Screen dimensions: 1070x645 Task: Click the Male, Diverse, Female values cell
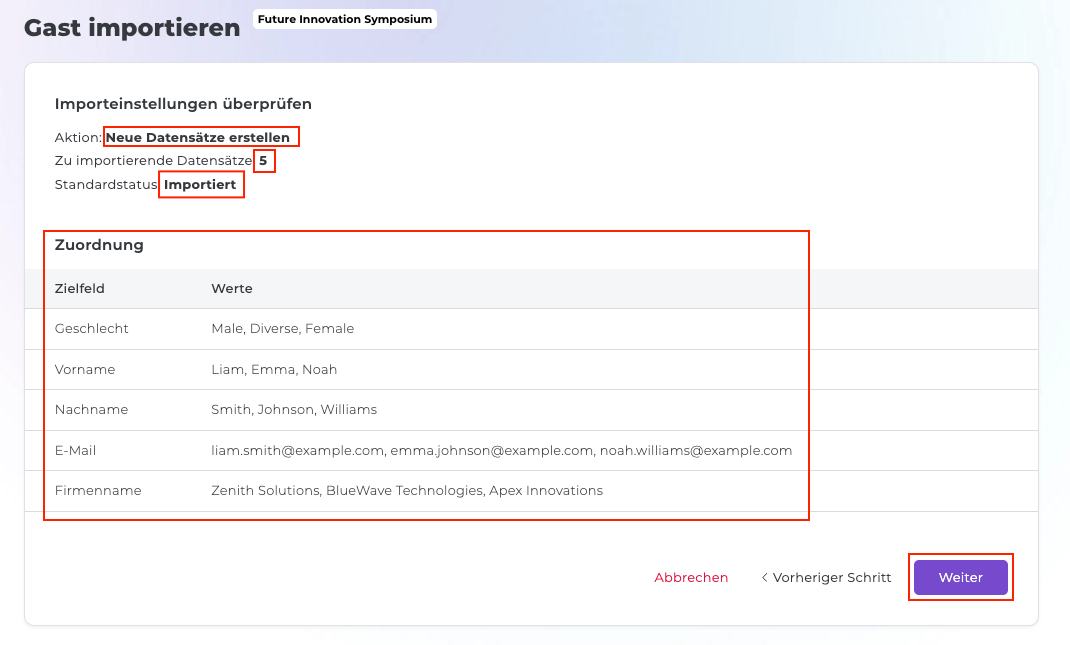coord(282,328)
